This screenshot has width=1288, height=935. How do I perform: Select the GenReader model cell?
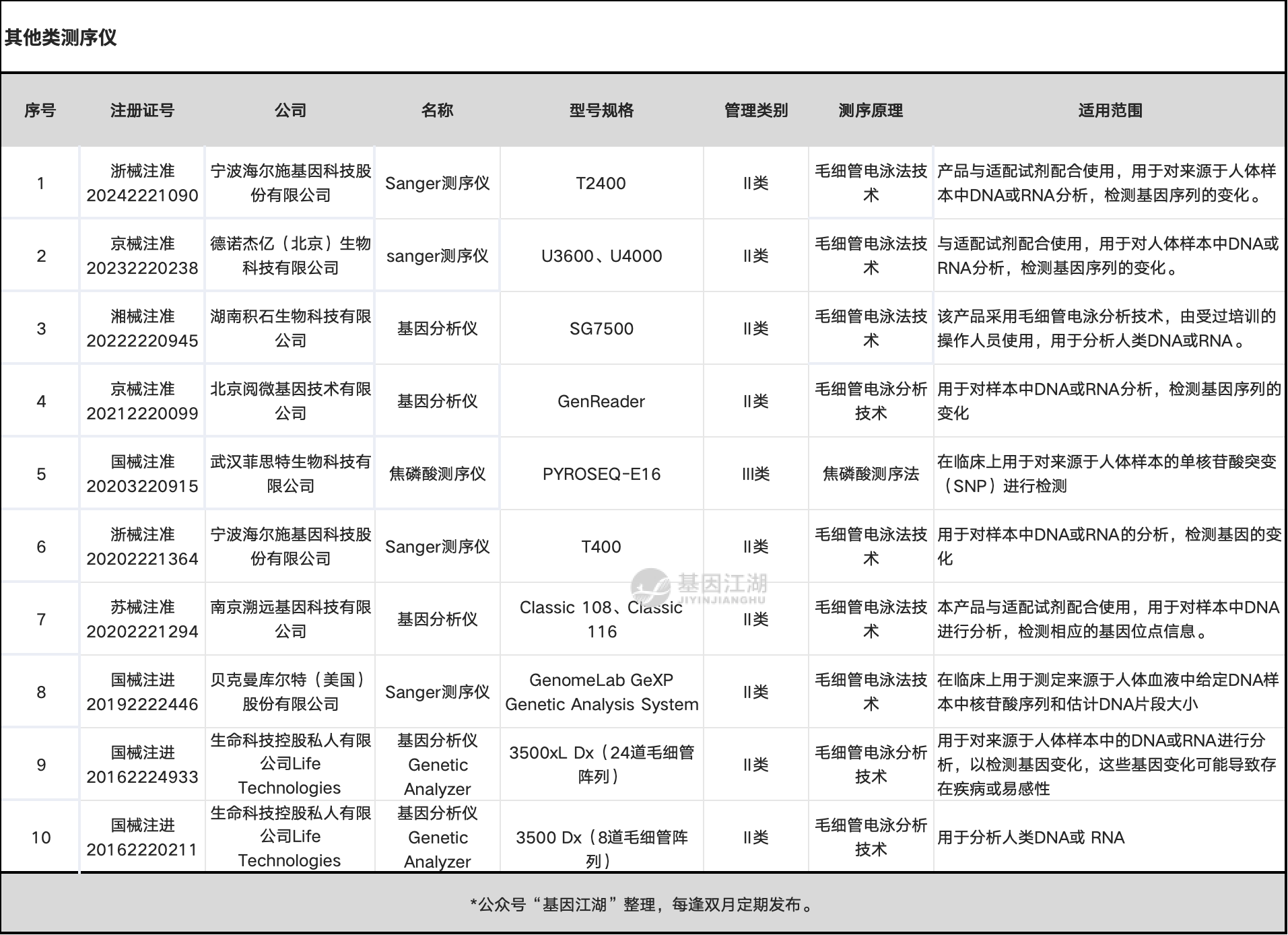point(601,401)
